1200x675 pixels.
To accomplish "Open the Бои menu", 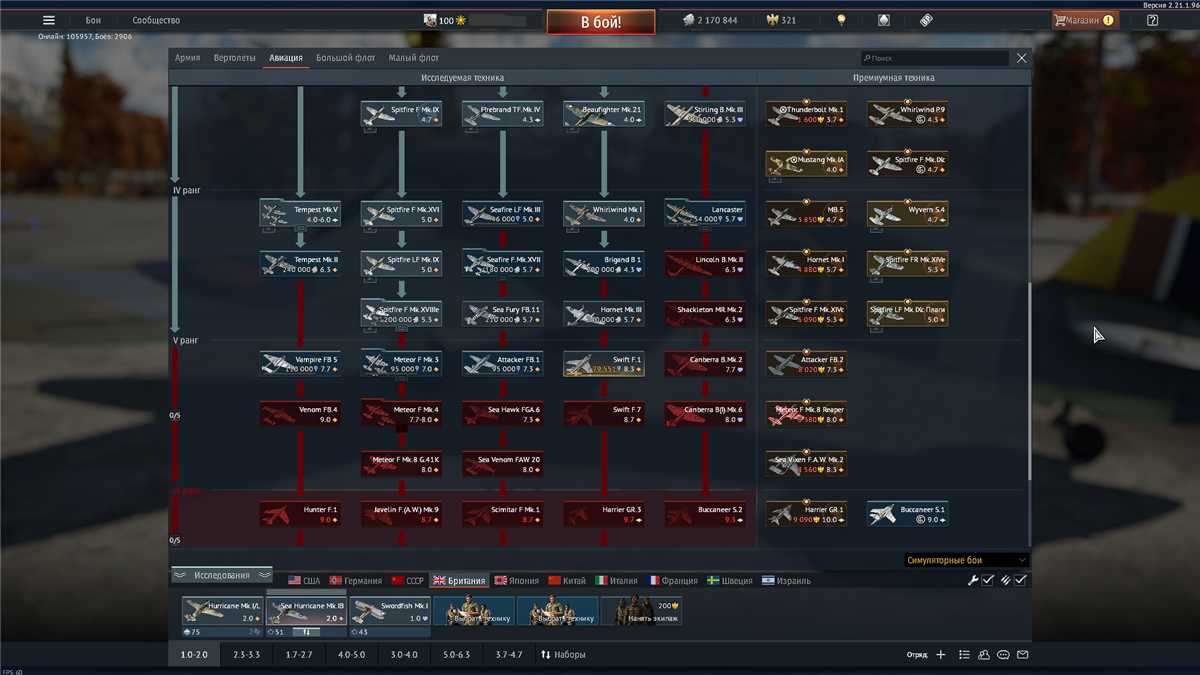I will [x=93, y=20].
